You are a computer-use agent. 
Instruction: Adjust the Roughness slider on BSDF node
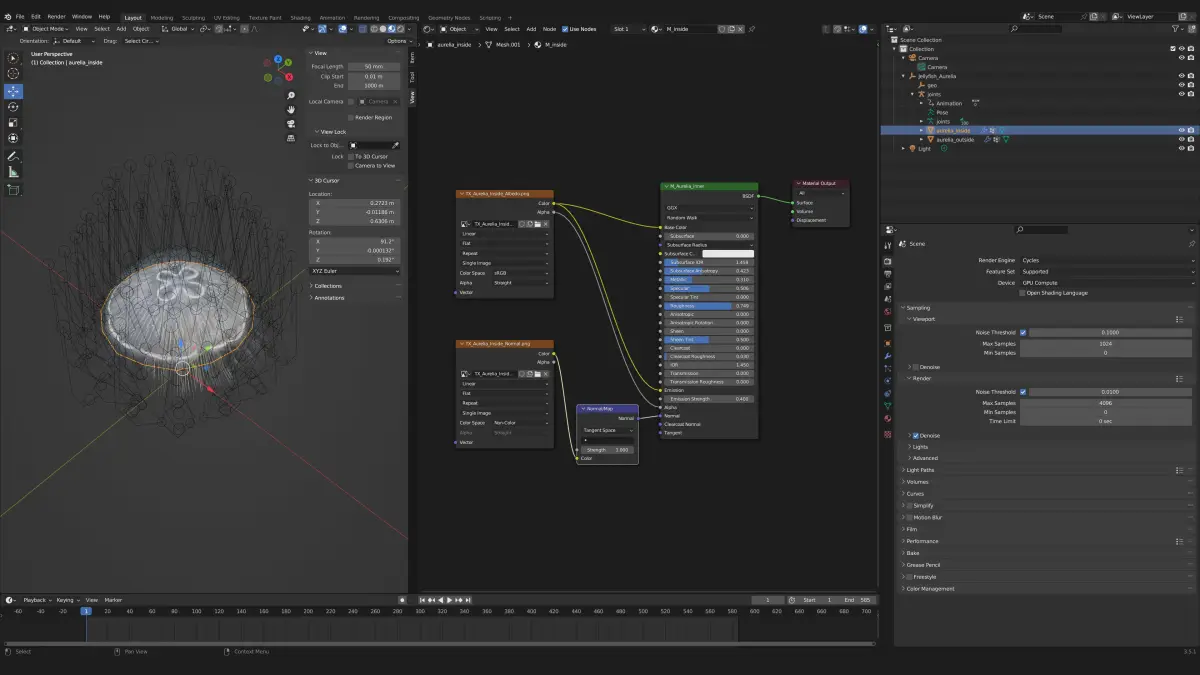pyautogui.click(x=708, y=306)
